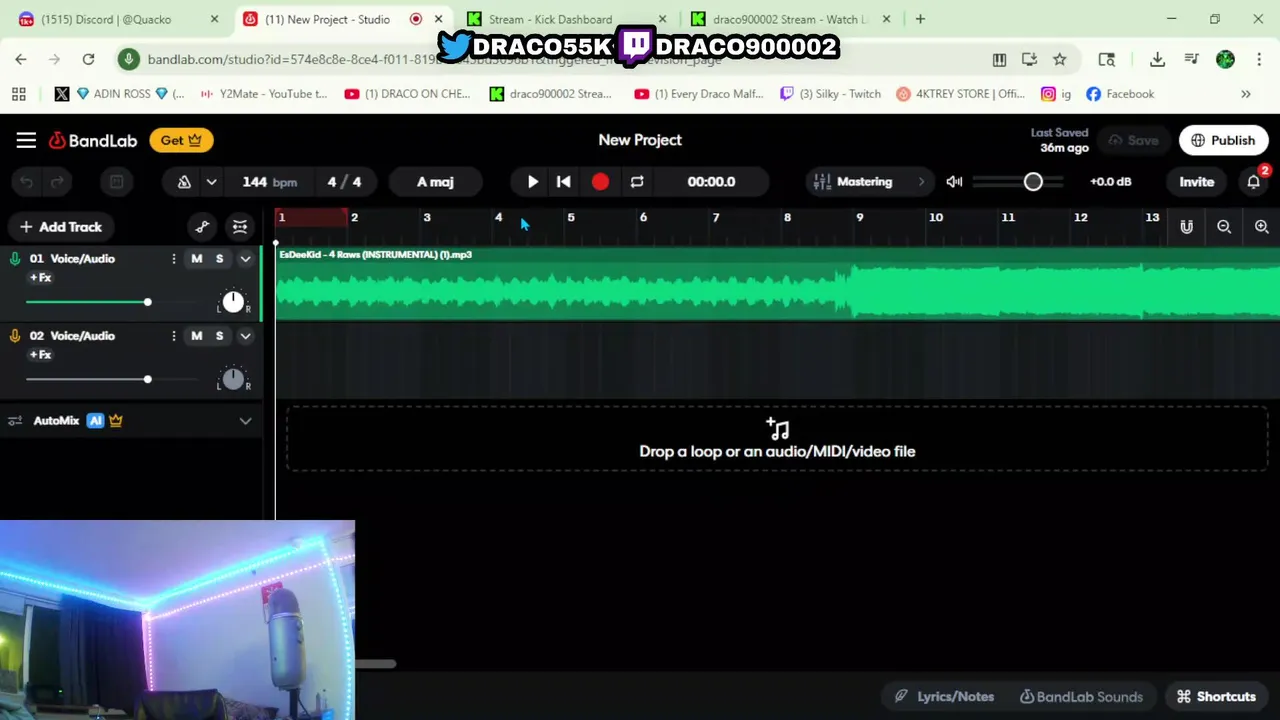Click the return-to-start button
The height and width of the screenshot is (720, 1280).
(x=564, y=182)
